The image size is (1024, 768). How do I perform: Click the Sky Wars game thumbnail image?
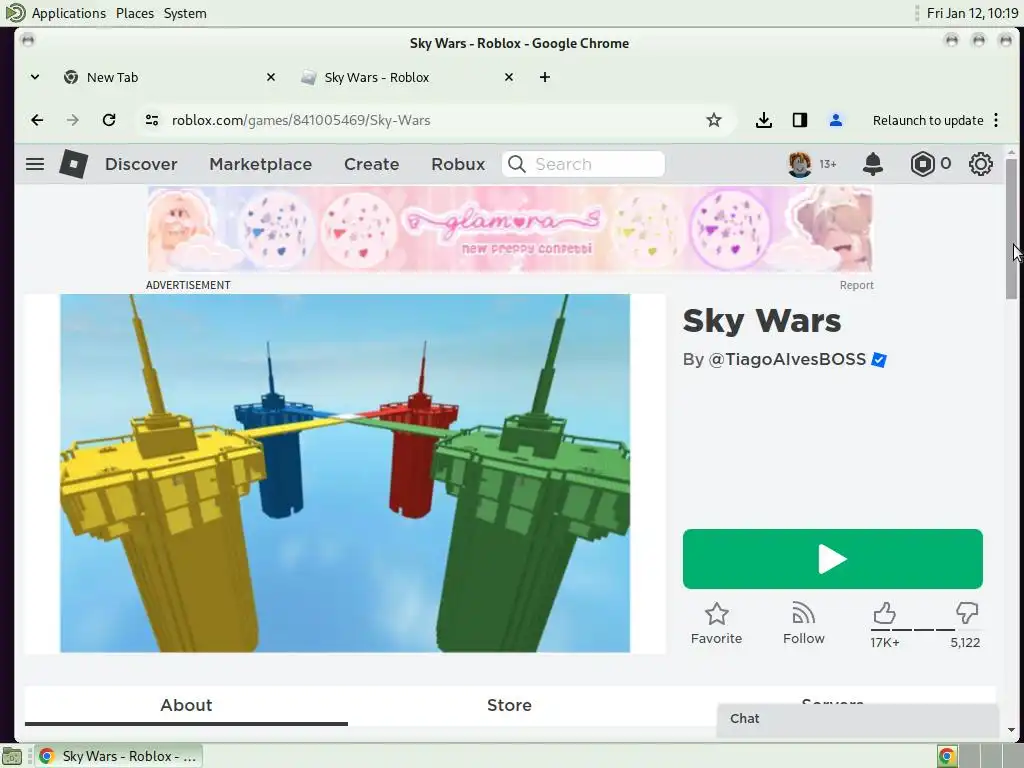click(x=345, y=473)
